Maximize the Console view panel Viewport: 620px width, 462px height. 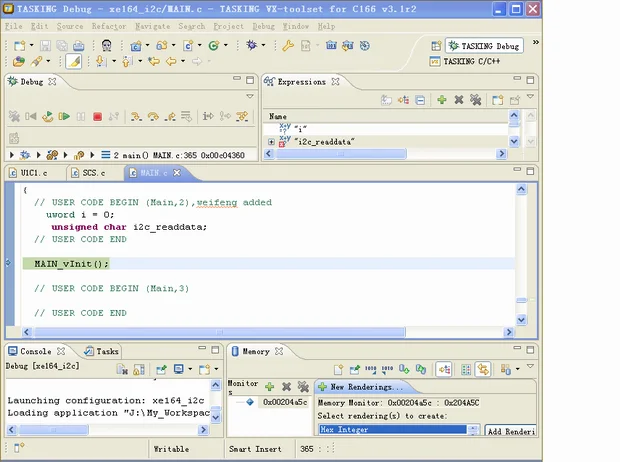215,349
